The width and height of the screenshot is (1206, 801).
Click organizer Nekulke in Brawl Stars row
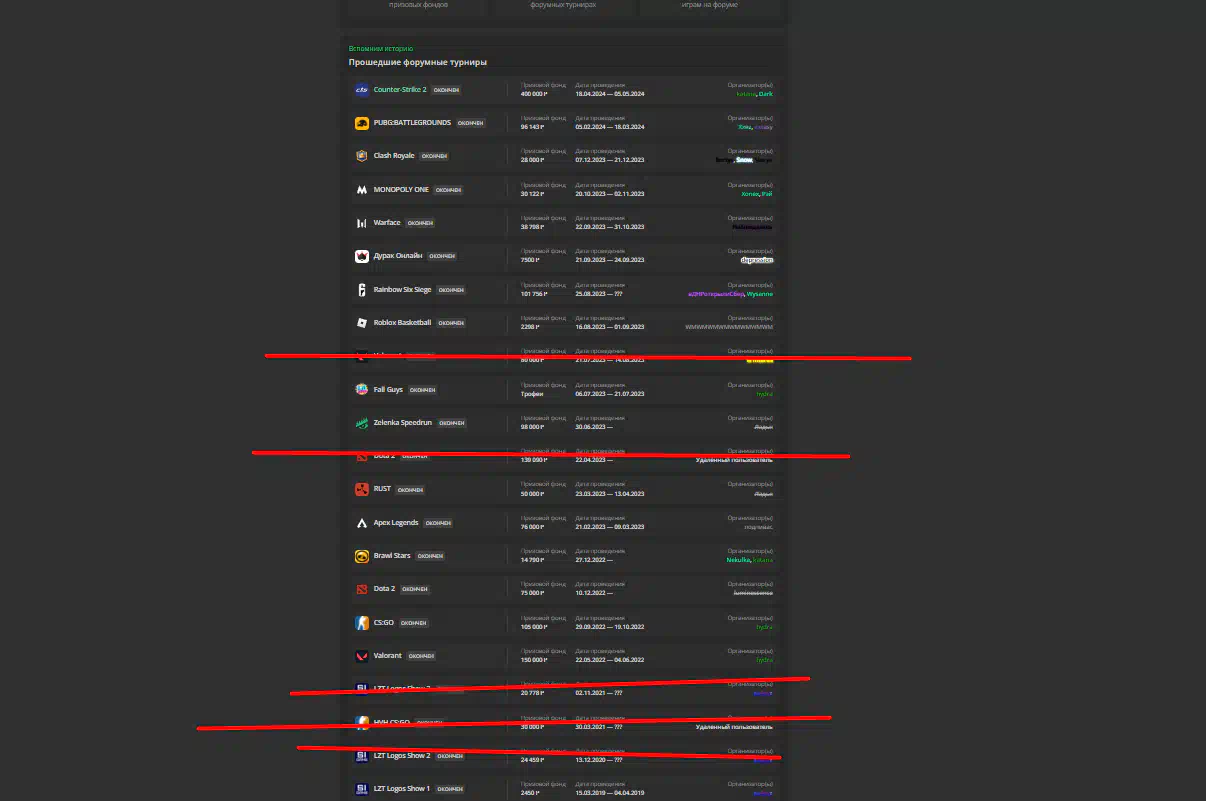738,560
